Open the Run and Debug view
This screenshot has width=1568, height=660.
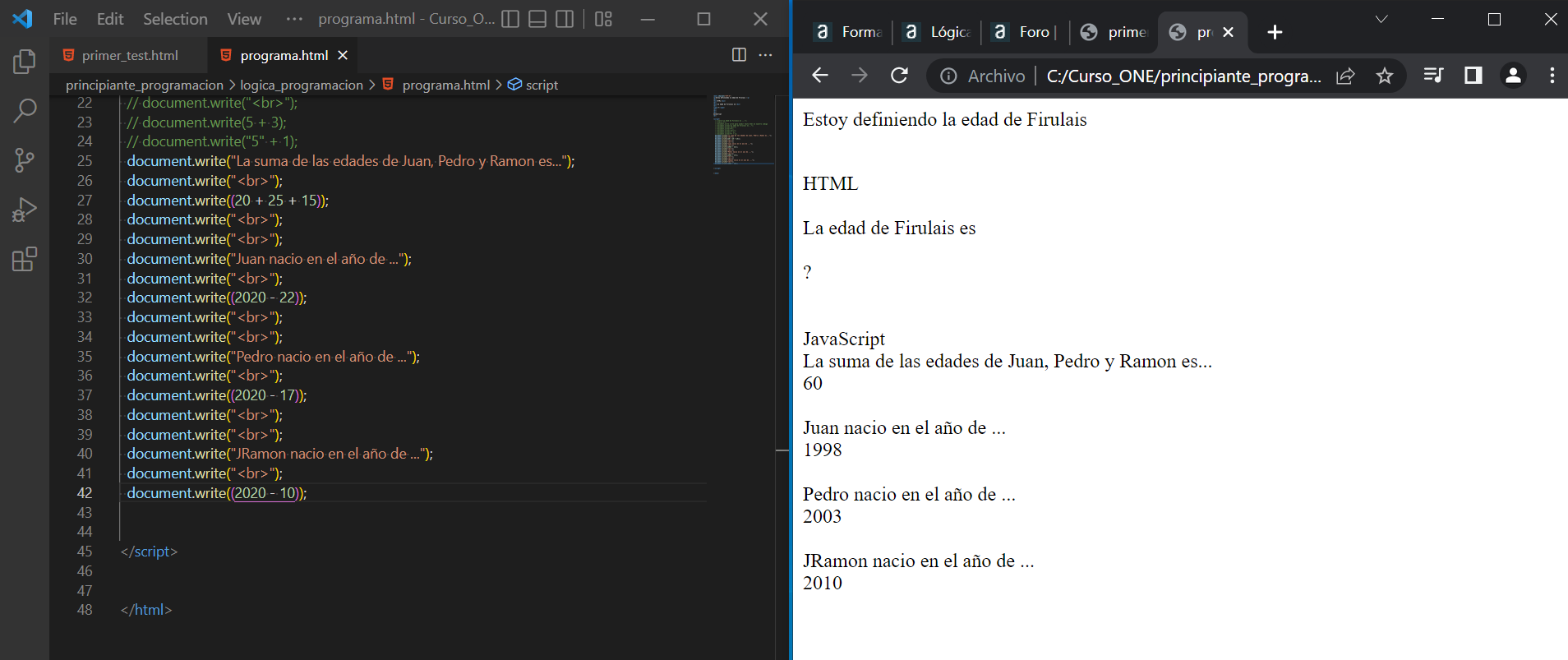[25, 210]
